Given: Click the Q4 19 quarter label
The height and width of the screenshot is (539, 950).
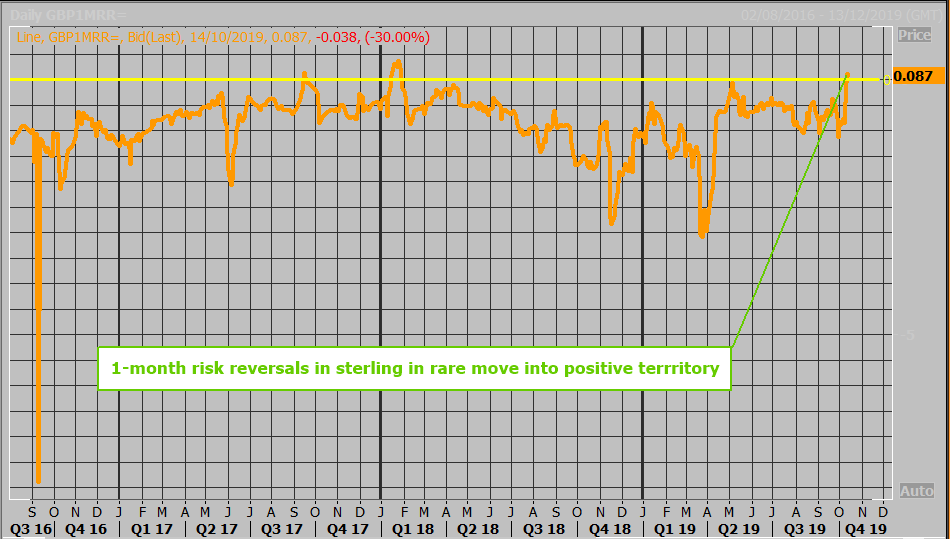Looking at the screenshot, I should (866, 529).
